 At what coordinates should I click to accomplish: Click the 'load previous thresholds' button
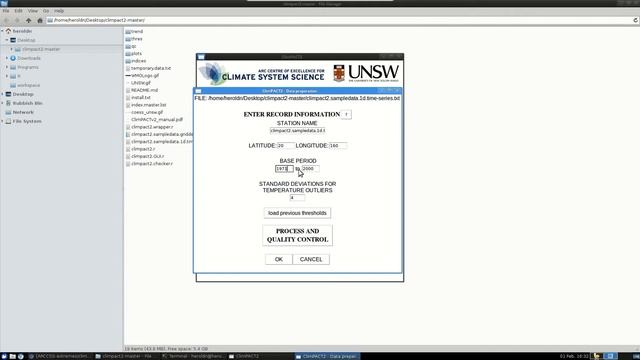coord(297,213)
